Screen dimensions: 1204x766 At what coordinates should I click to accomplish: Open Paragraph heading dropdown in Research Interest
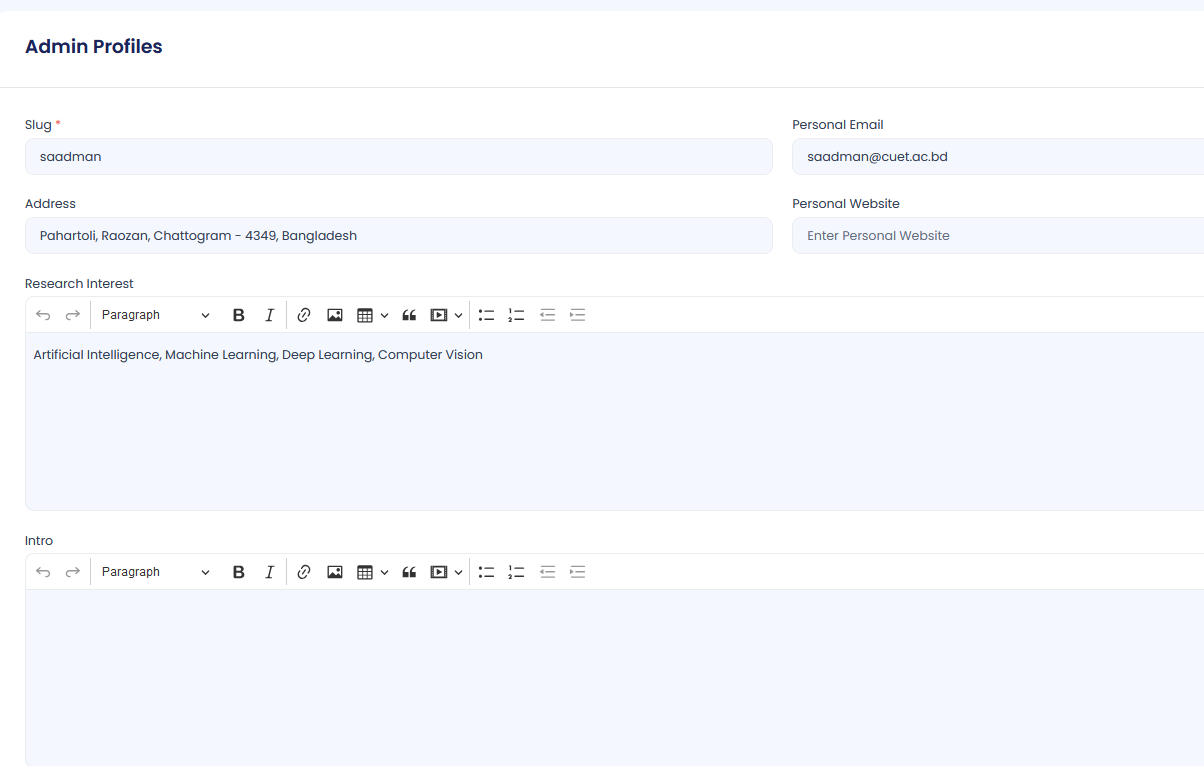[155, 315]
